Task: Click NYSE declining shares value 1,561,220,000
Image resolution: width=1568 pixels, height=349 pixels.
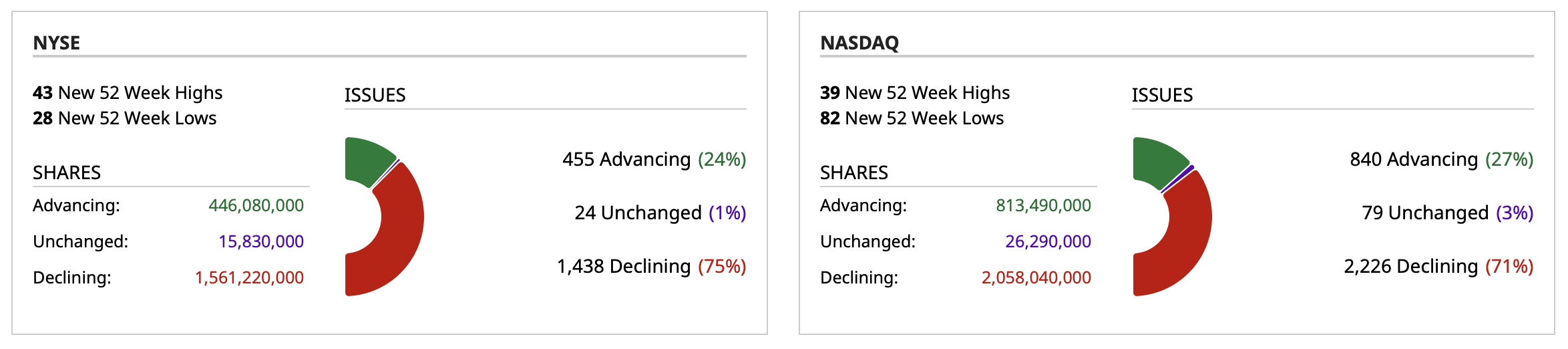Action: [249, 277]
